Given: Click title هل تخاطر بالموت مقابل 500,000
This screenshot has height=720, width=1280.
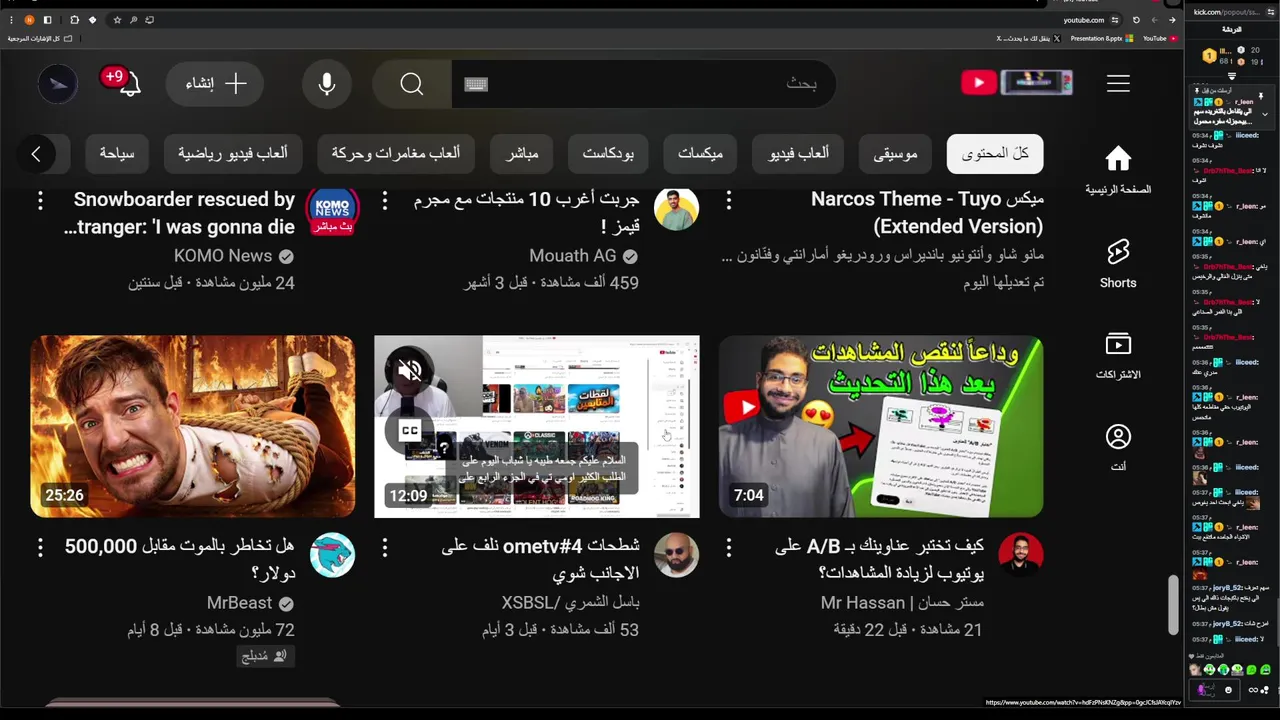Looking at the screenshot, I should tap(180, 559).
